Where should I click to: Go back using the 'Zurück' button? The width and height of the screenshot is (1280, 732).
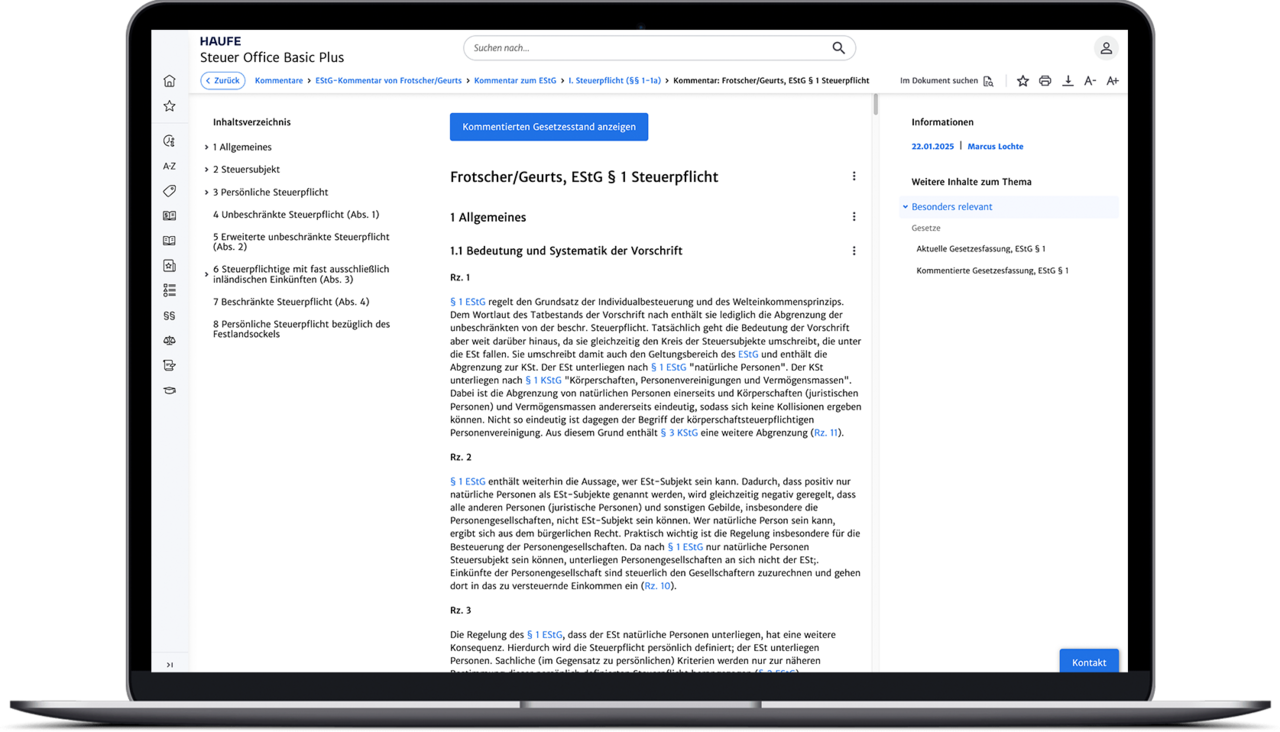coord(222,81)
